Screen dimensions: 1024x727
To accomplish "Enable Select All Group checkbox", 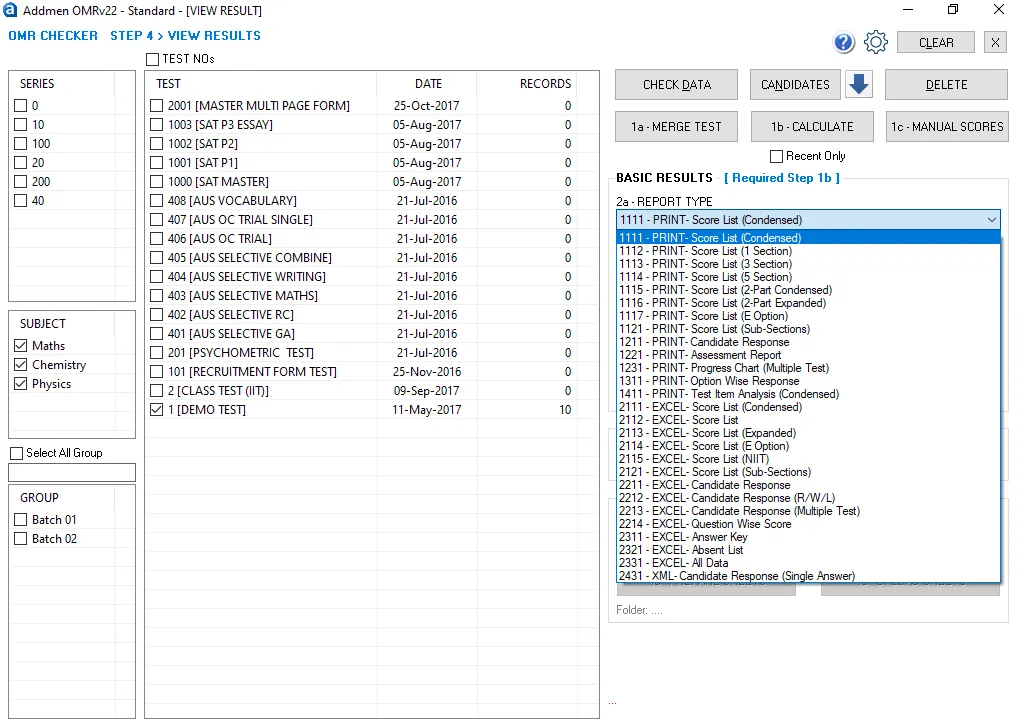I will coord(16,453).
